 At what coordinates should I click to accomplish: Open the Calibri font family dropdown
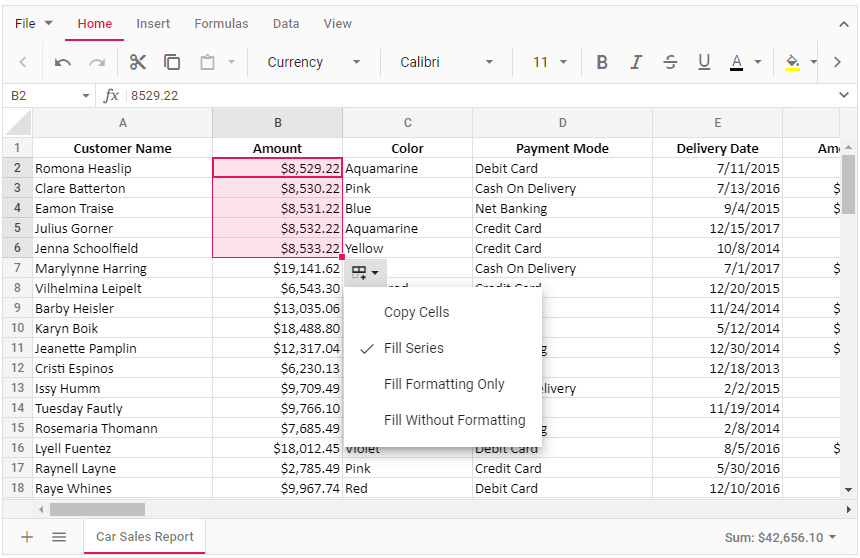coord(446,62)
